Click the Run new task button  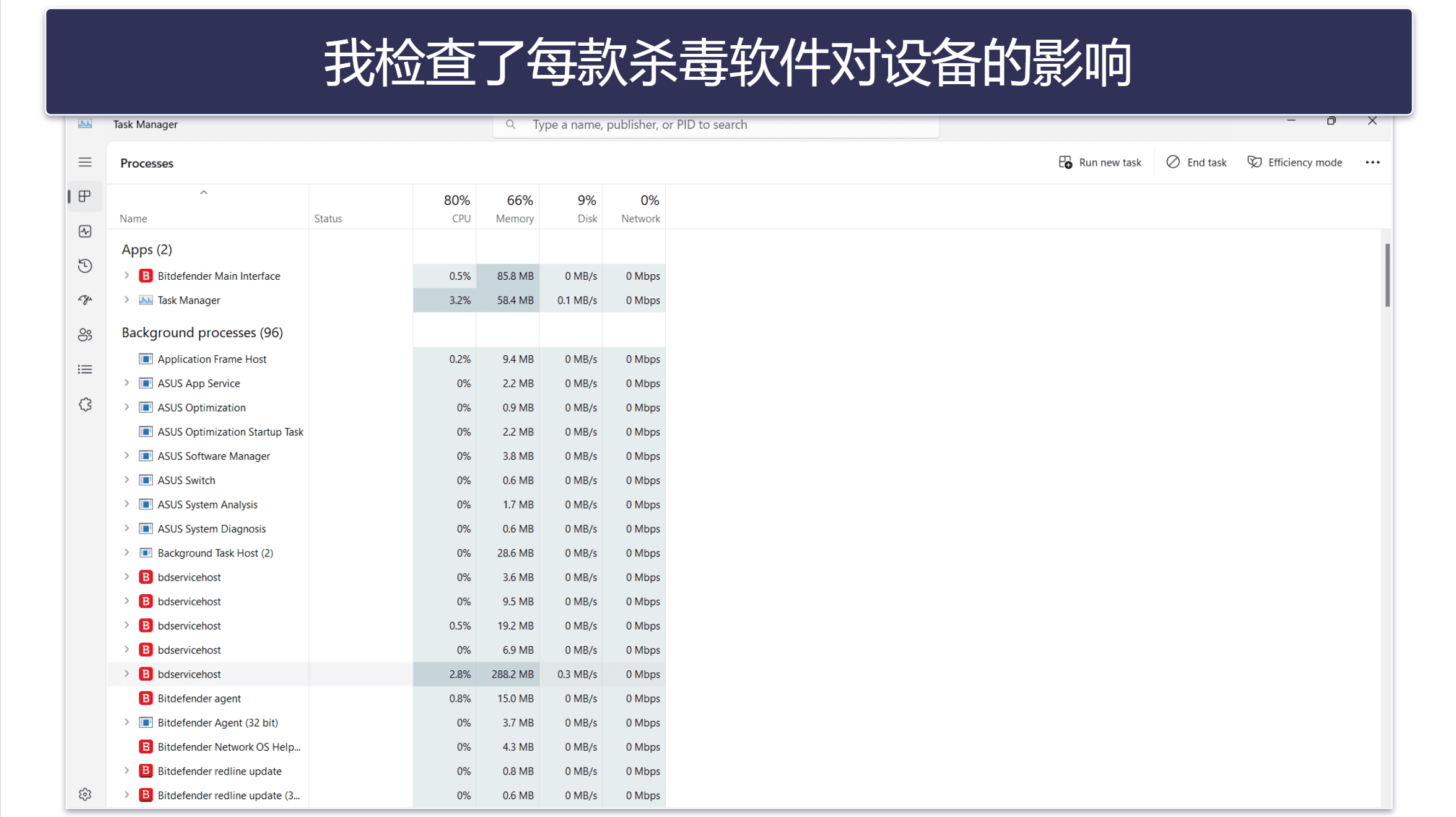pyautogui.click(x=1100, y=162)
